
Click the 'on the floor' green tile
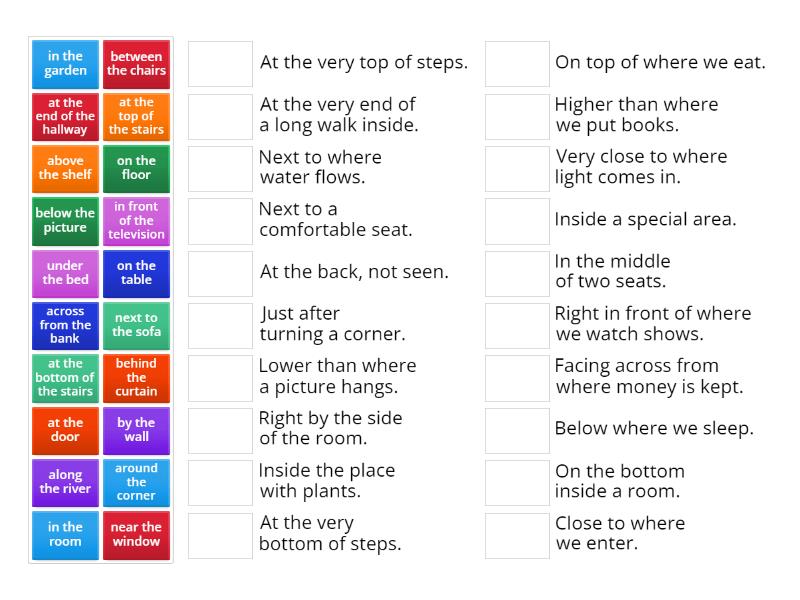[x=137, y=168]
